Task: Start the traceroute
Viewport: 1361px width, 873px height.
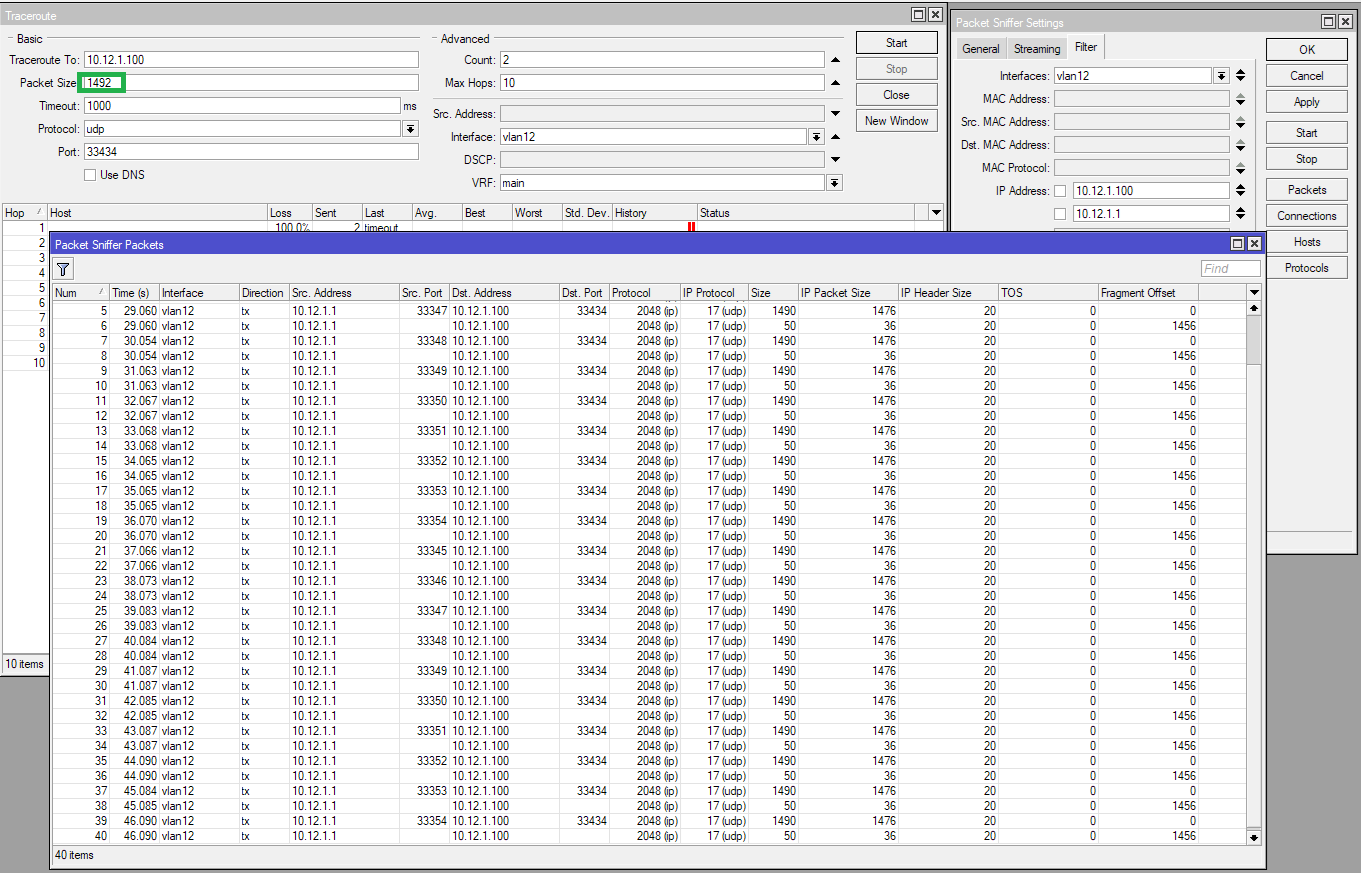Action: (x=897, y=43)
